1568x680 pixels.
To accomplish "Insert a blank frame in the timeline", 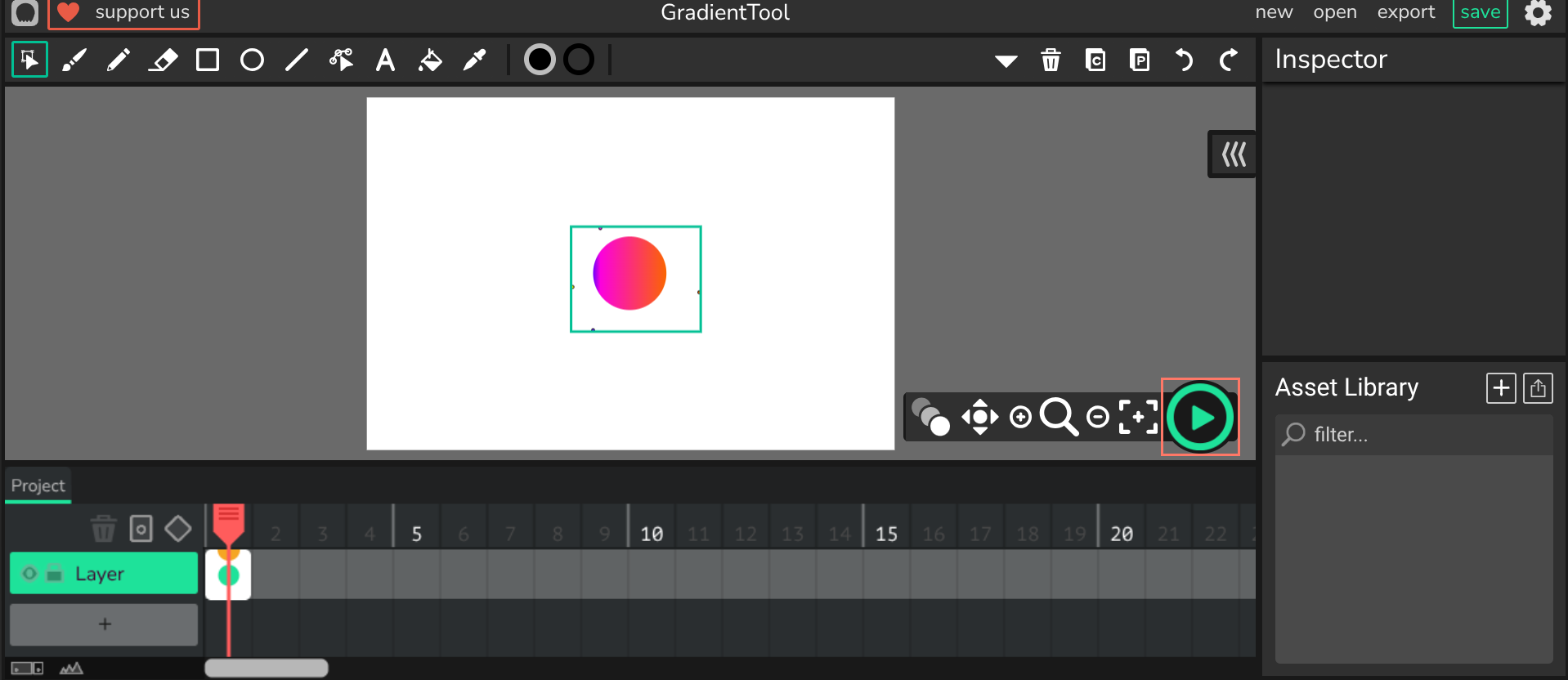I will coord(141,529).
